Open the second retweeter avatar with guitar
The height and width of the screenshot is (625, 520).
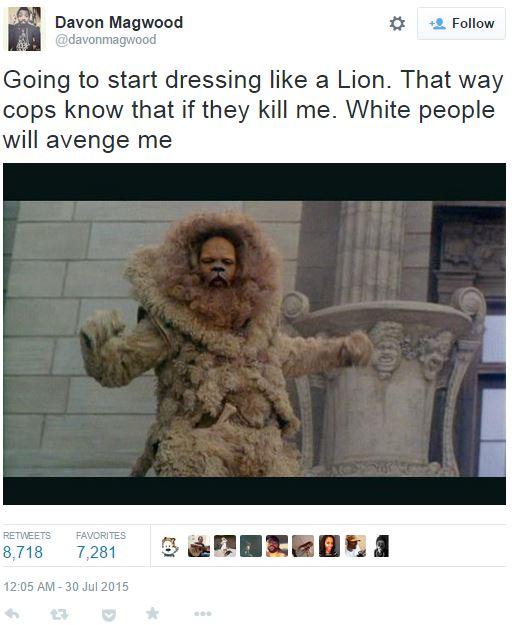point(199,546)
